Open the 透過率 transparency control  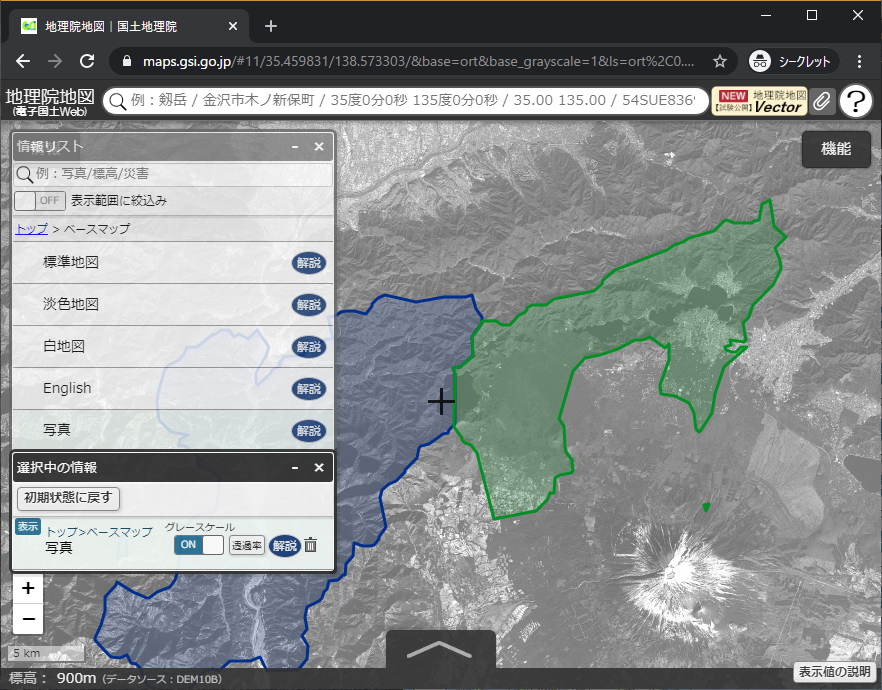point(246,545)
